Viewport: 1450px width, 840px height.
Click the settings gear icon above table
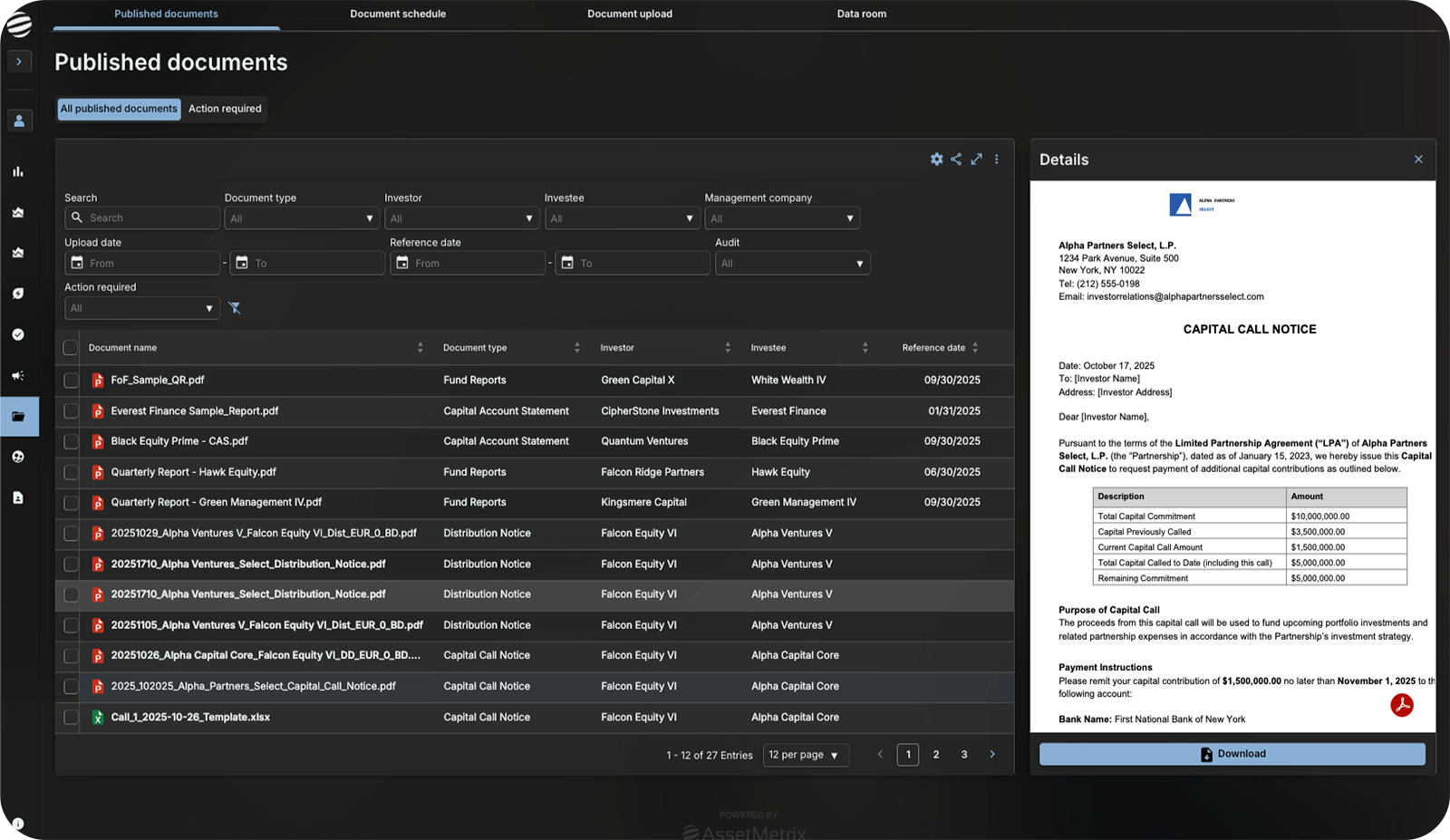(936, 159)
